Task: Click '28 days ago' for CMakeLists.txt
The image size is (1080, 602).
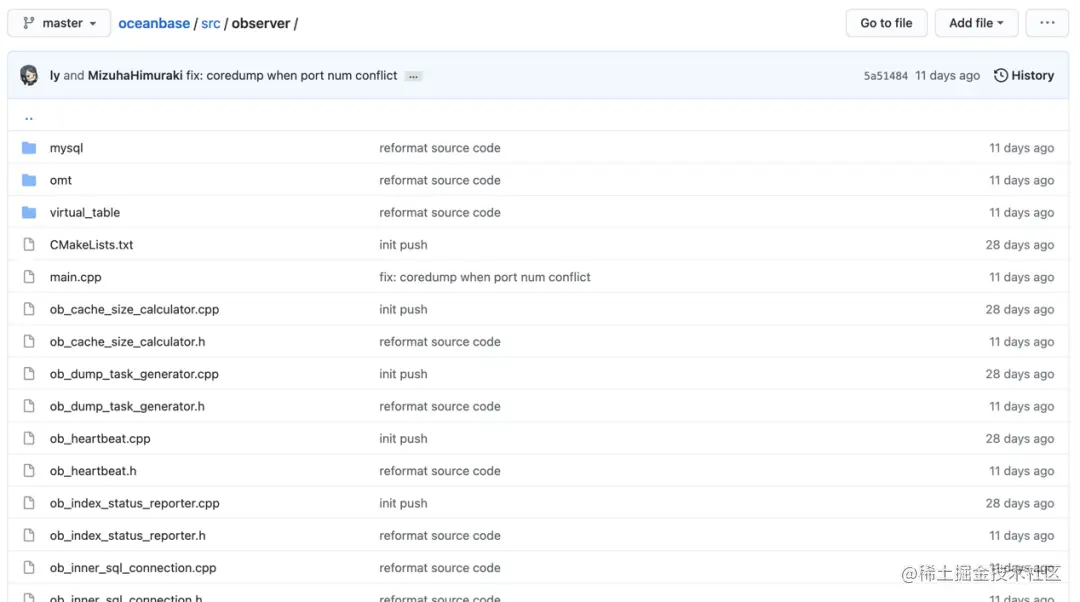Action: point(1019,245)
